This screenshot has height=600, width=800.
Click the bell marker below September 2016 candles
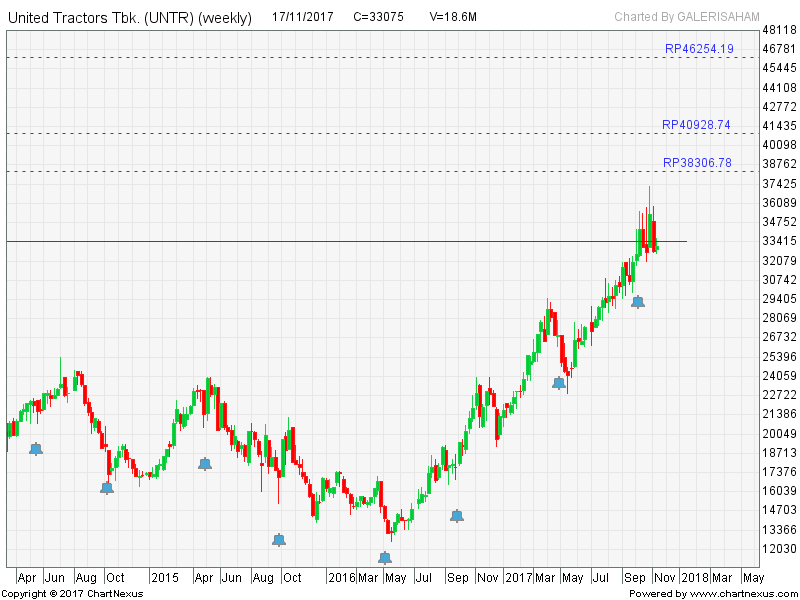(457, 516)
